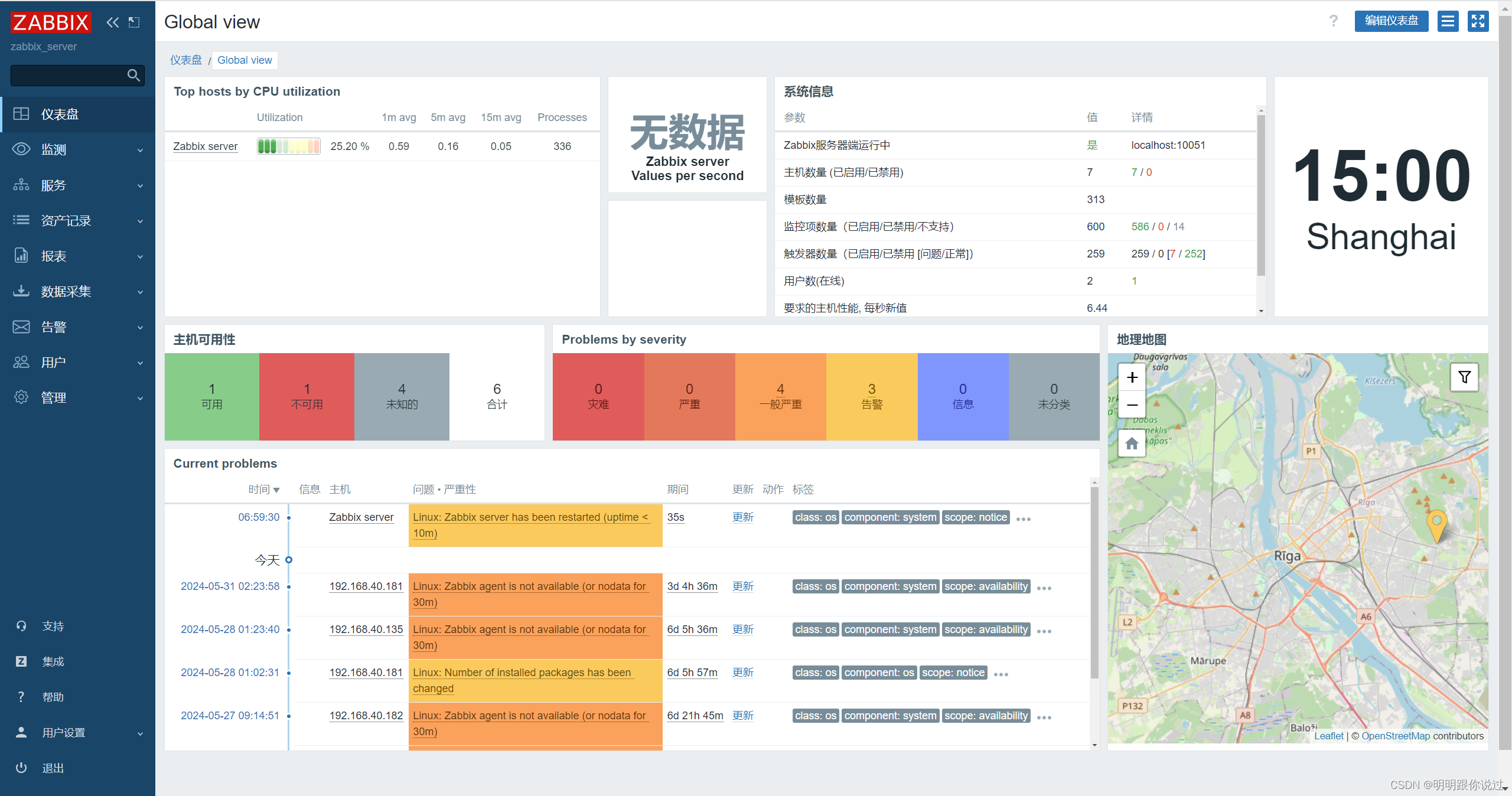Expand the 管理 administration menu

pos(77,397)
